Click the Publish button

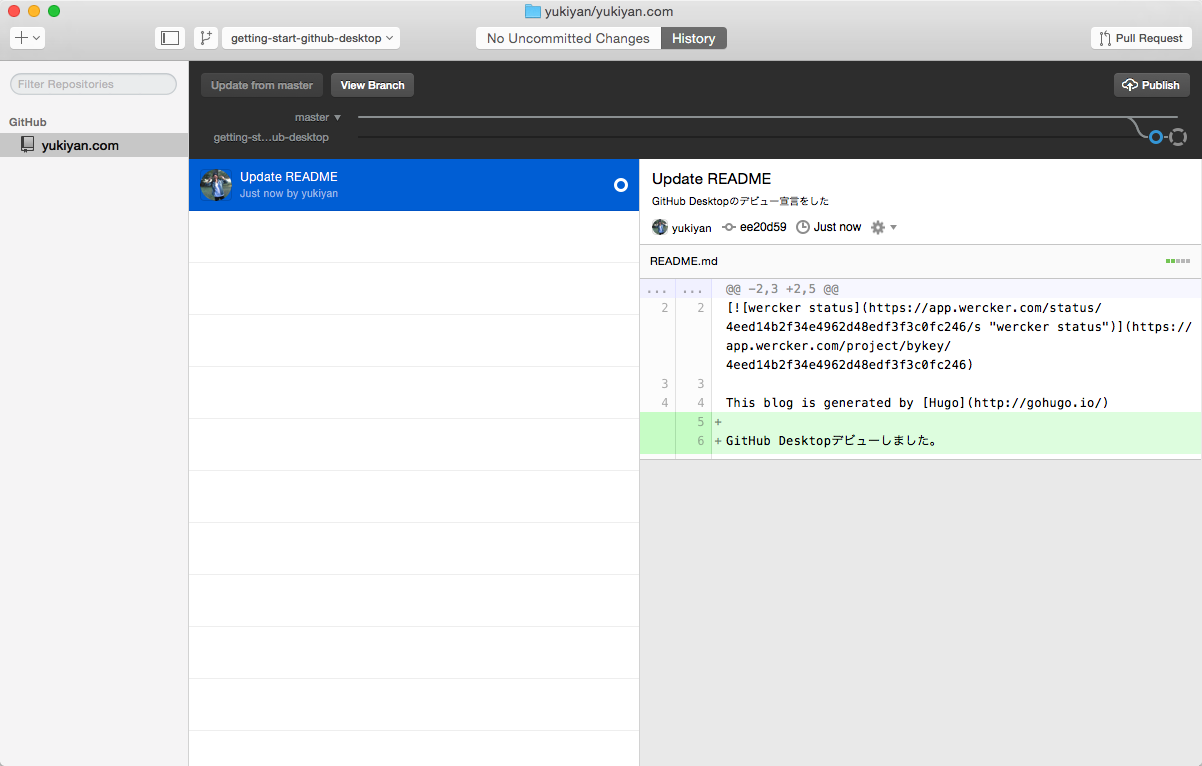(1151, 85)
